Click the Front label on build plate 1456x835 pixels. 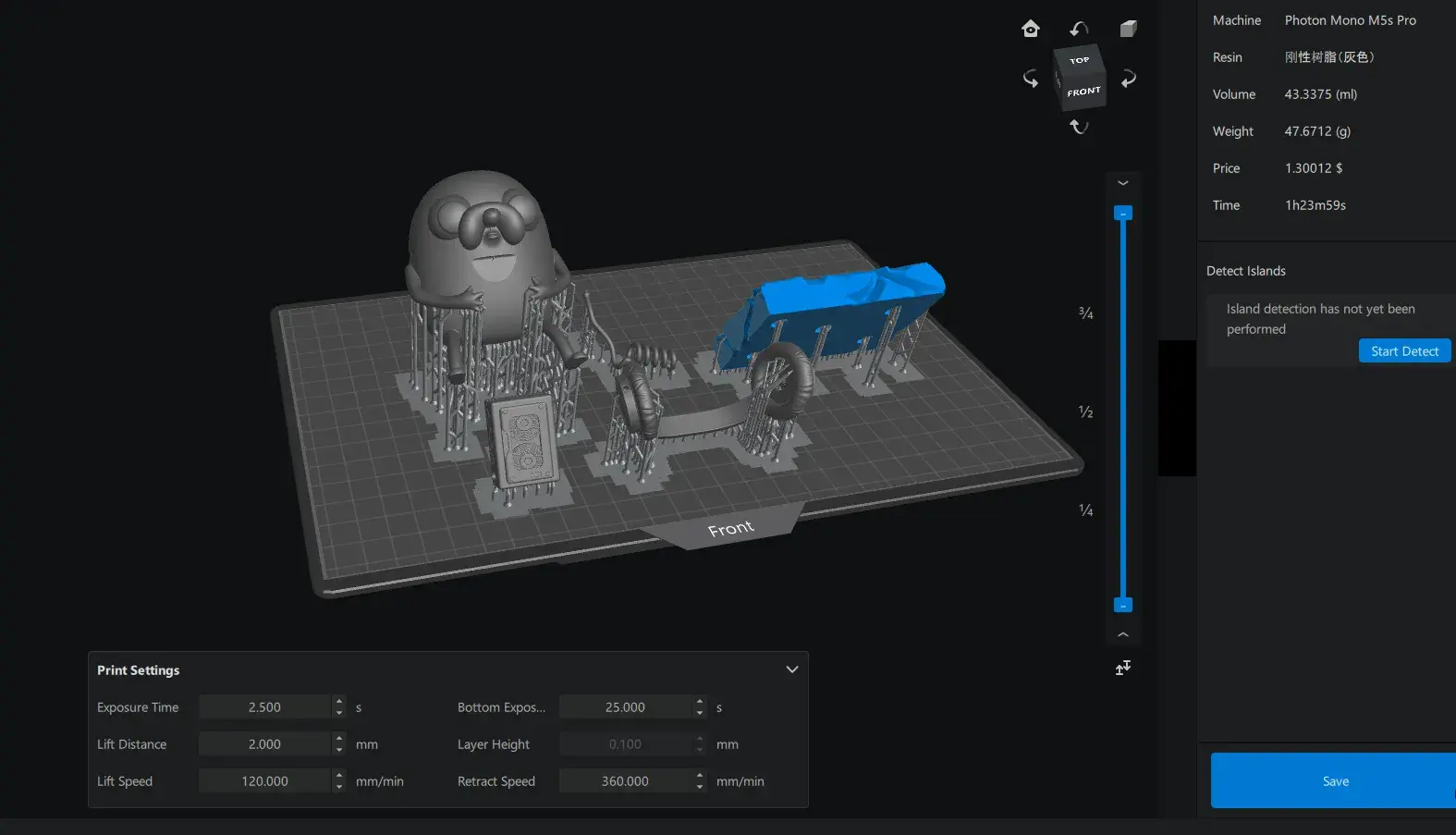[730, 529]
